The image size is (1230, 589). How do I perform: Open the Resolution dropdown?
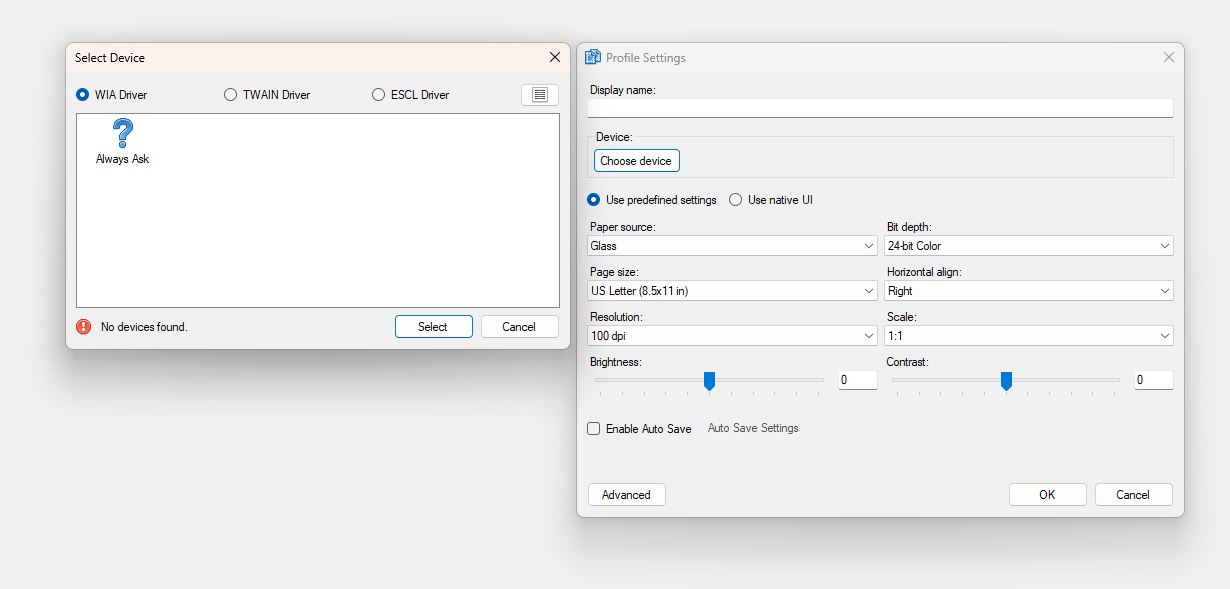[x=732, y=336]
